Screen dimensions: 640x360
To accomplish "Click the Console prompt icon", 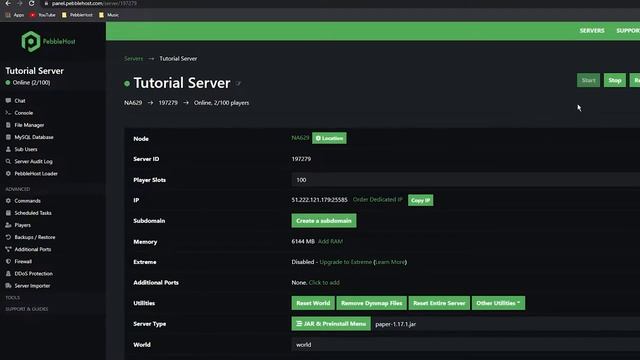I will 8,113.
